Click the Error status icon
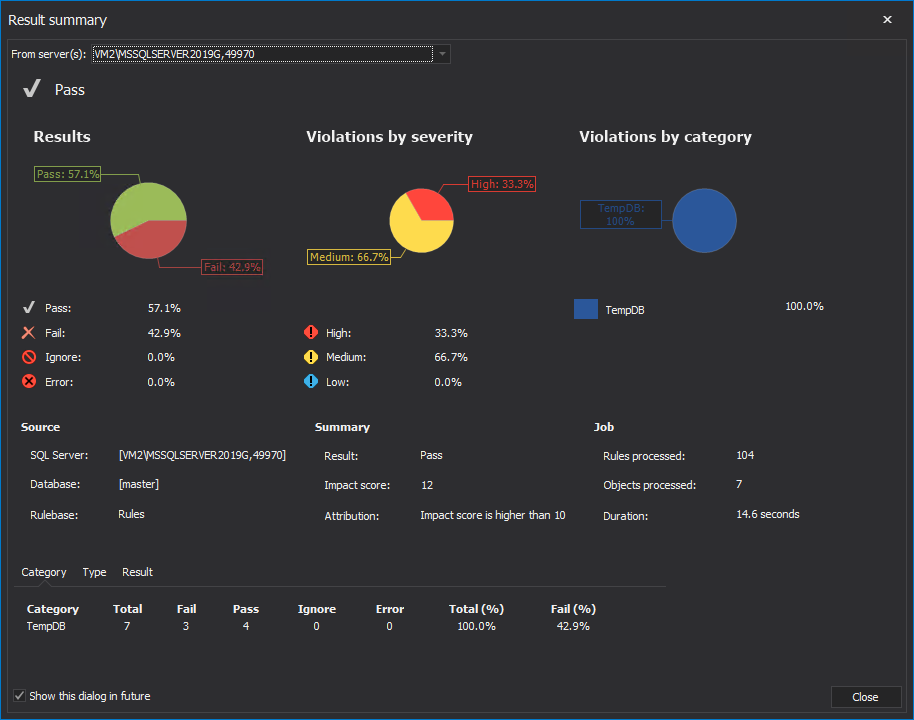The image size is (914, 720). tap(29, 382)
